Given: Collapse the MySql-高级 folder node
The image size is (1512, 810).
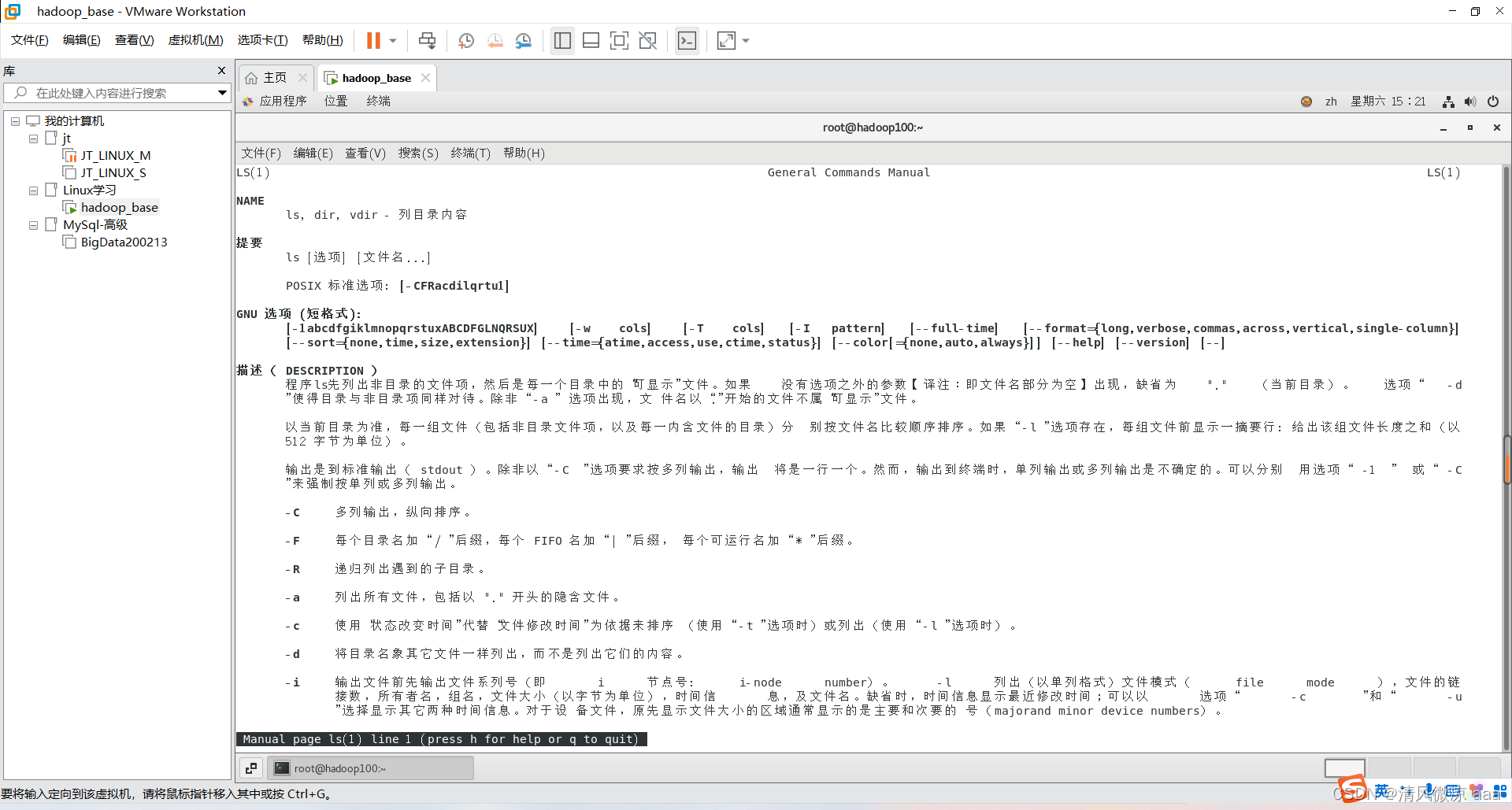Looking at the screenshot, I should click(x=33, y=225).
